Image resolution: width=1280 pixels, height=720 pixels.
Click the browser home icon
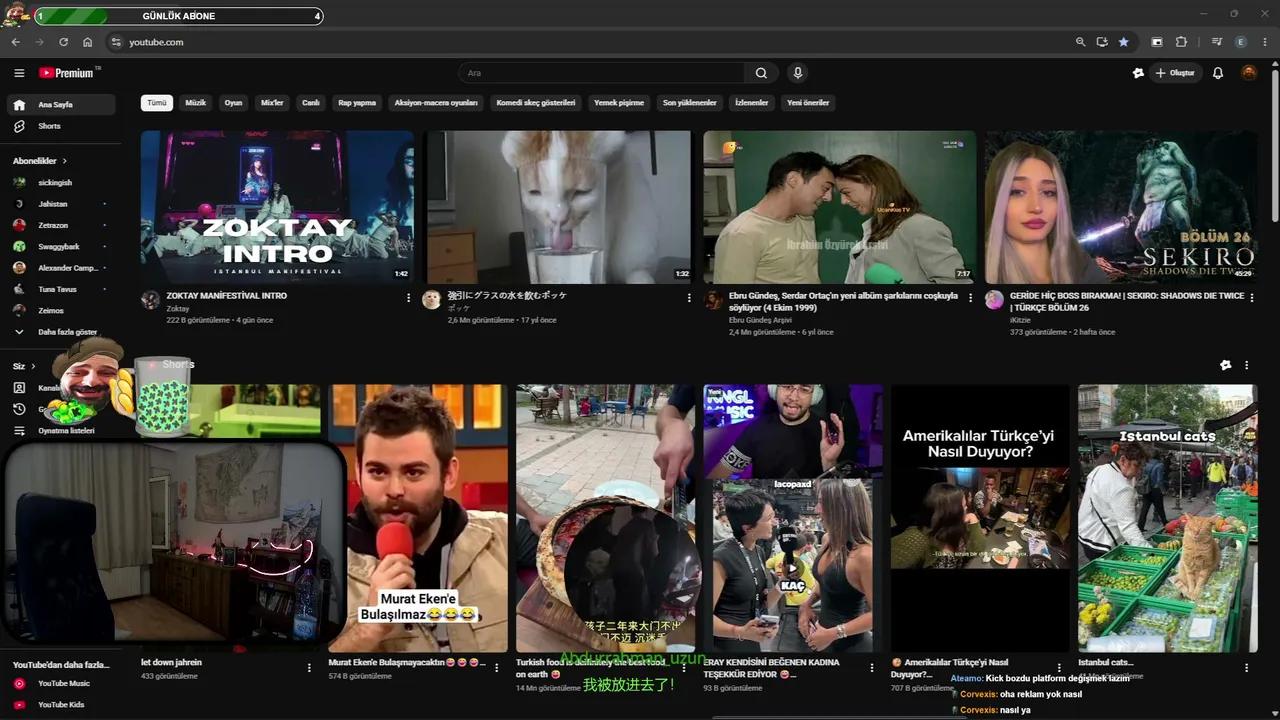[88, 42]
